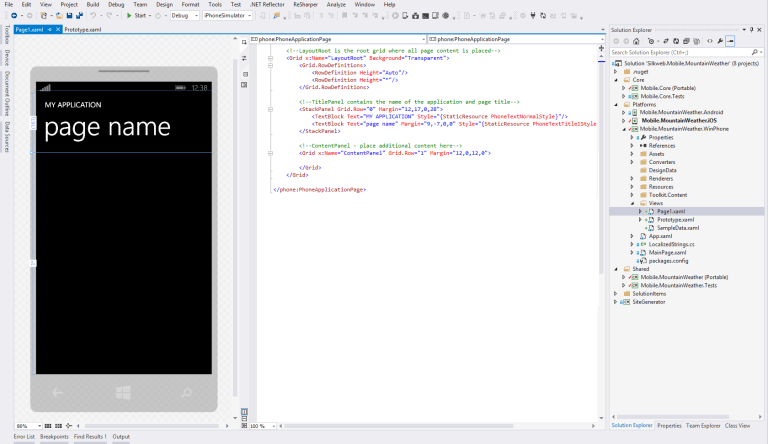Tap the phone's back arrow button
Viewport: 768px width, 444px height.
click(x=57, y=392)
